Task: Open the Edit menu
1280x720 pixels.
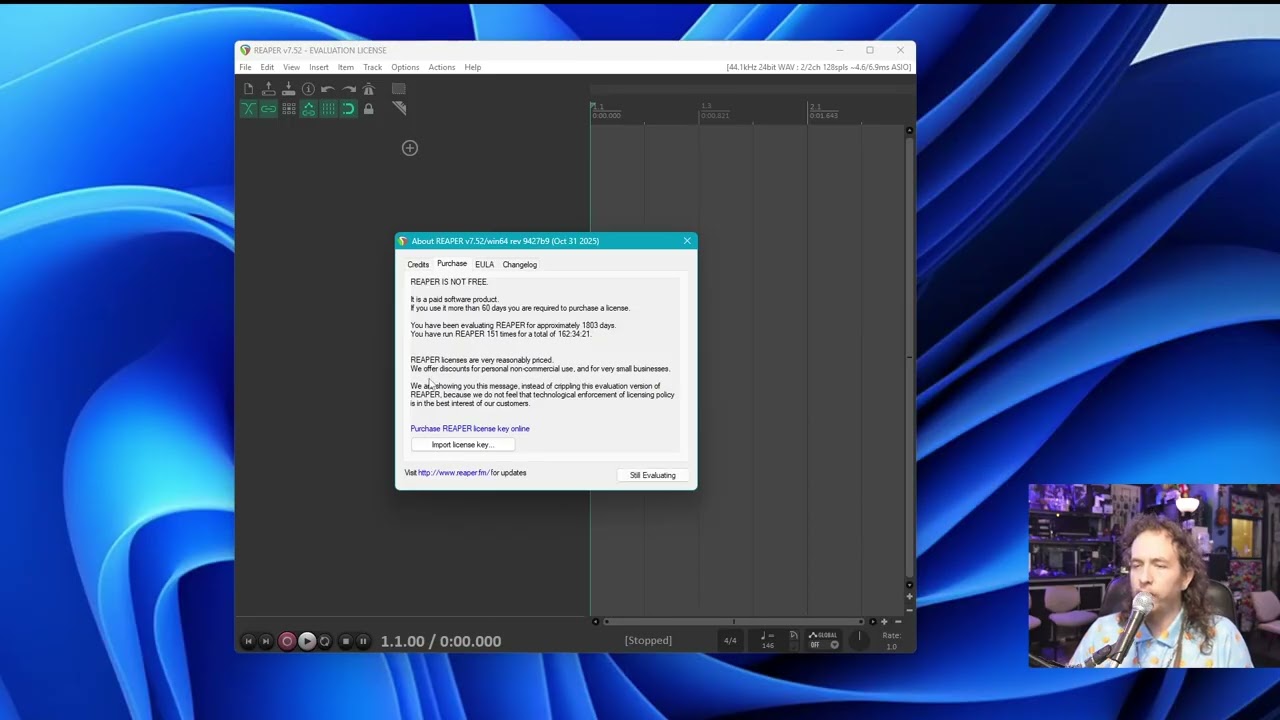Action: (x=267, y=67)
